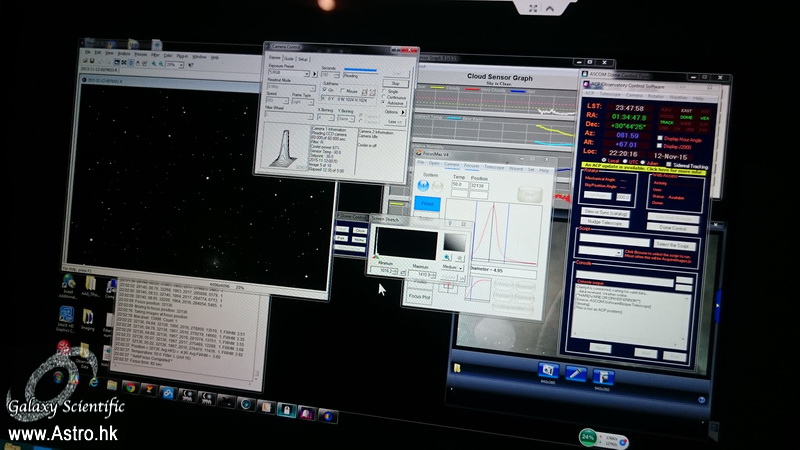Screen dimensions: 800x450
Task: Open the Options arrow in Camera Control
Action: (x=402, y=112)
